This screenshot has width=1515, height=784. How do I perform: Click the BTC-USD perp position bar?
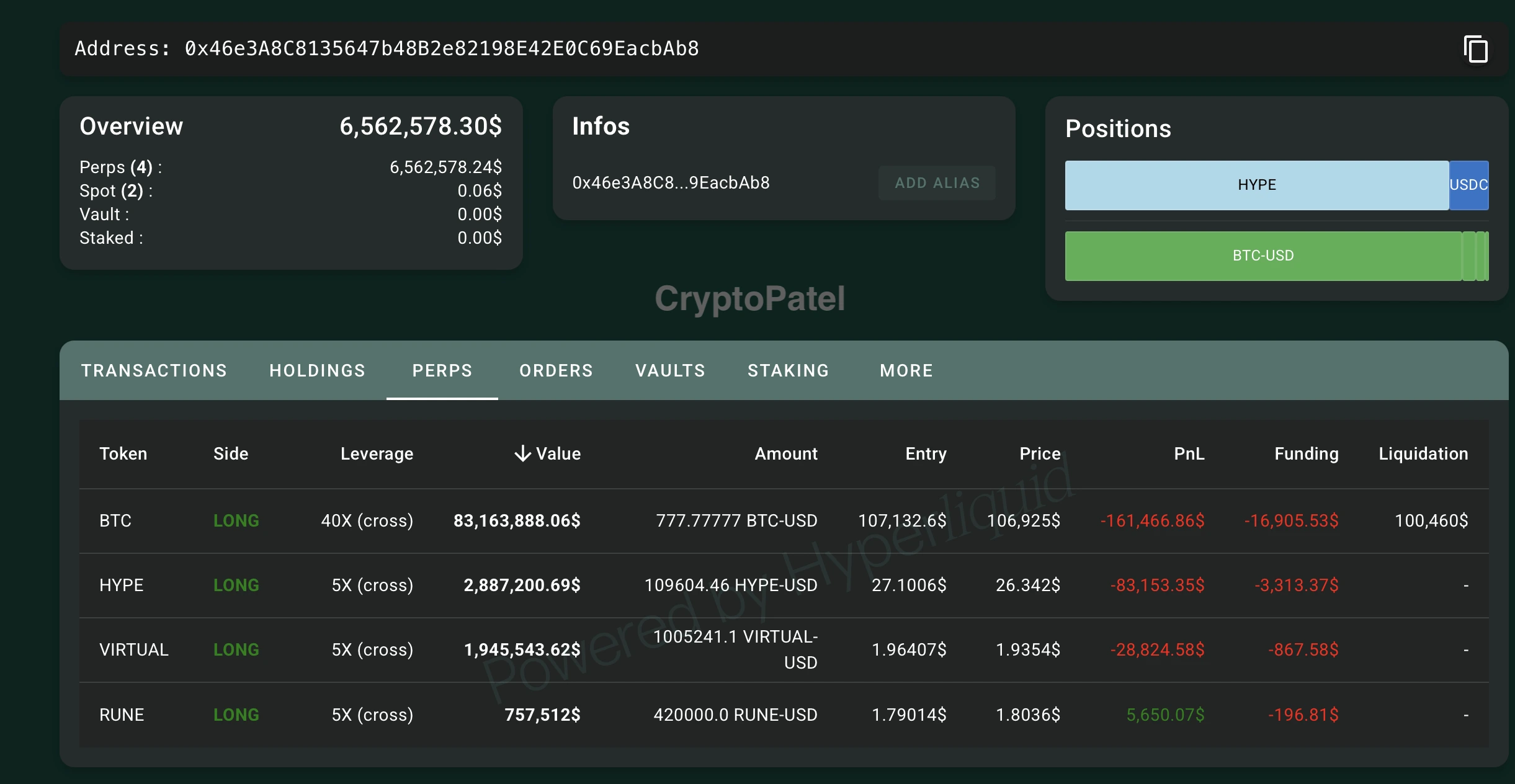pyautogui.click(x=1263, y=256)
